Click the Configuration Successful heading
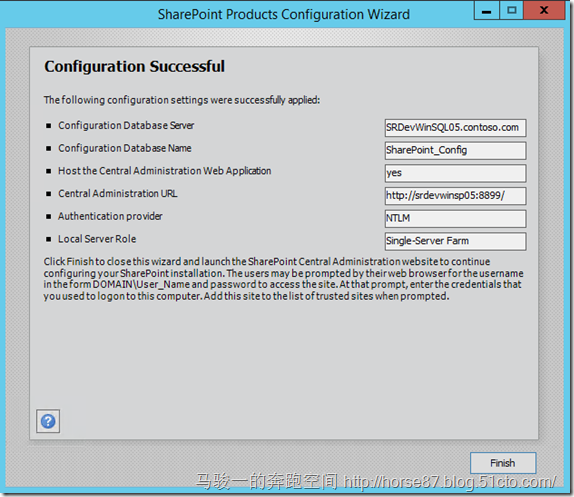The image size is (574, 497). pyautogui.click(x=134, y=67)
